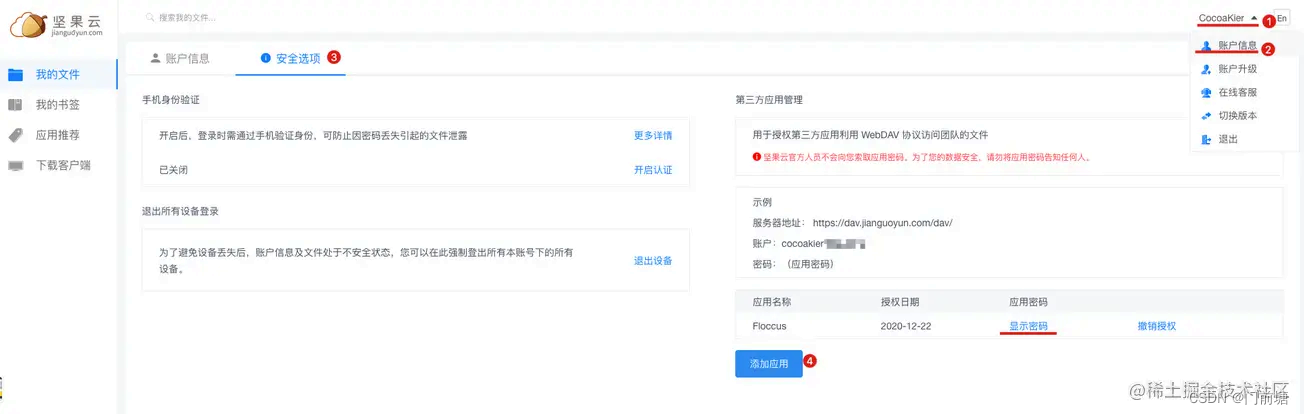
Task: Click the red warning icon in WebDAV notice
Action: [x=757, y=157]
